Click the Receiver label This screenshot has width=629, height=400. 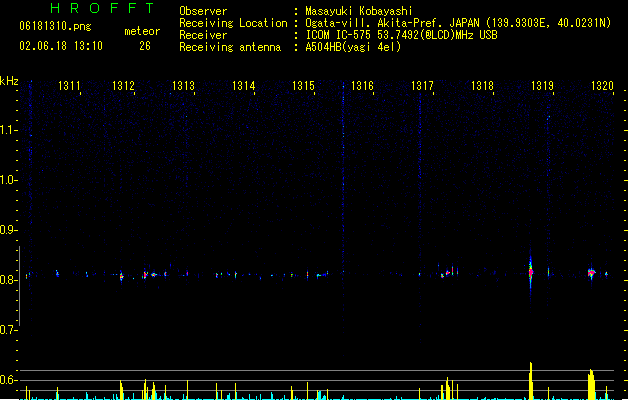(x=203, y=35)
